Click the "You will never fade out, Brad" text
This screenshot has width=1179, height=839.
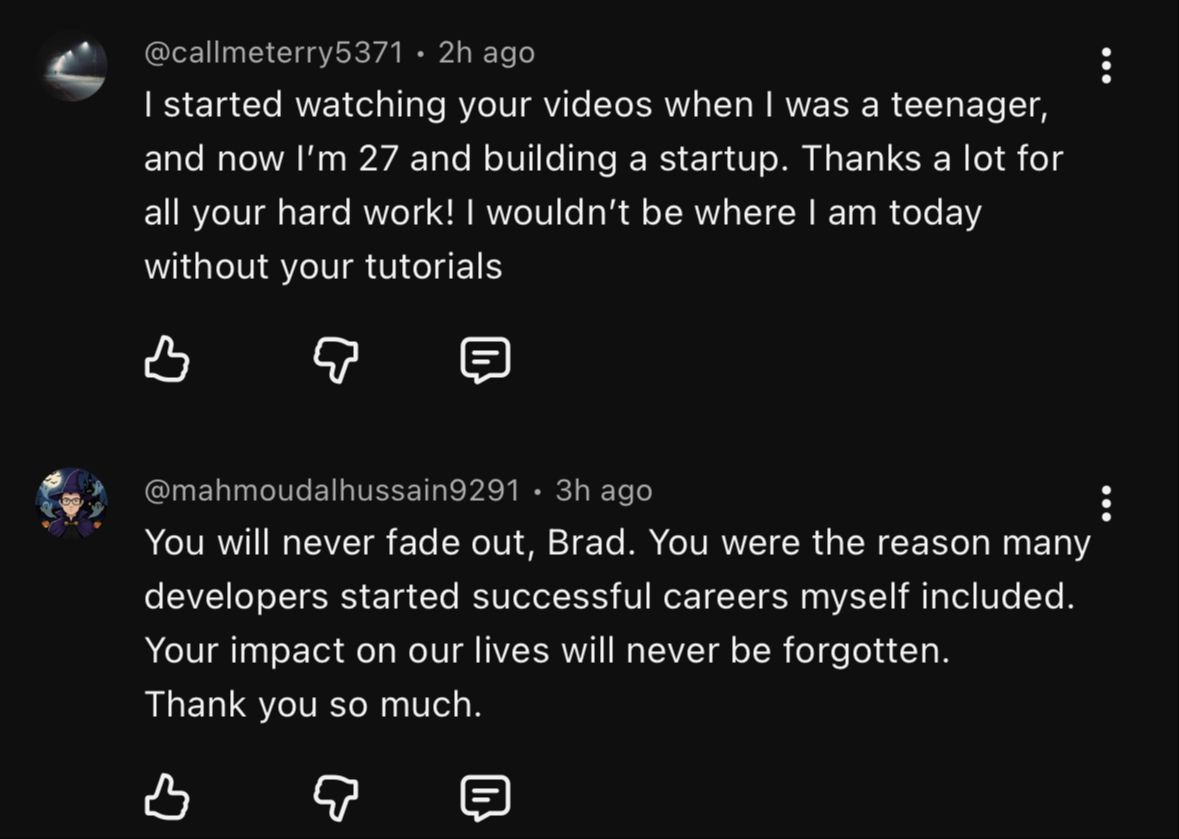394,543
